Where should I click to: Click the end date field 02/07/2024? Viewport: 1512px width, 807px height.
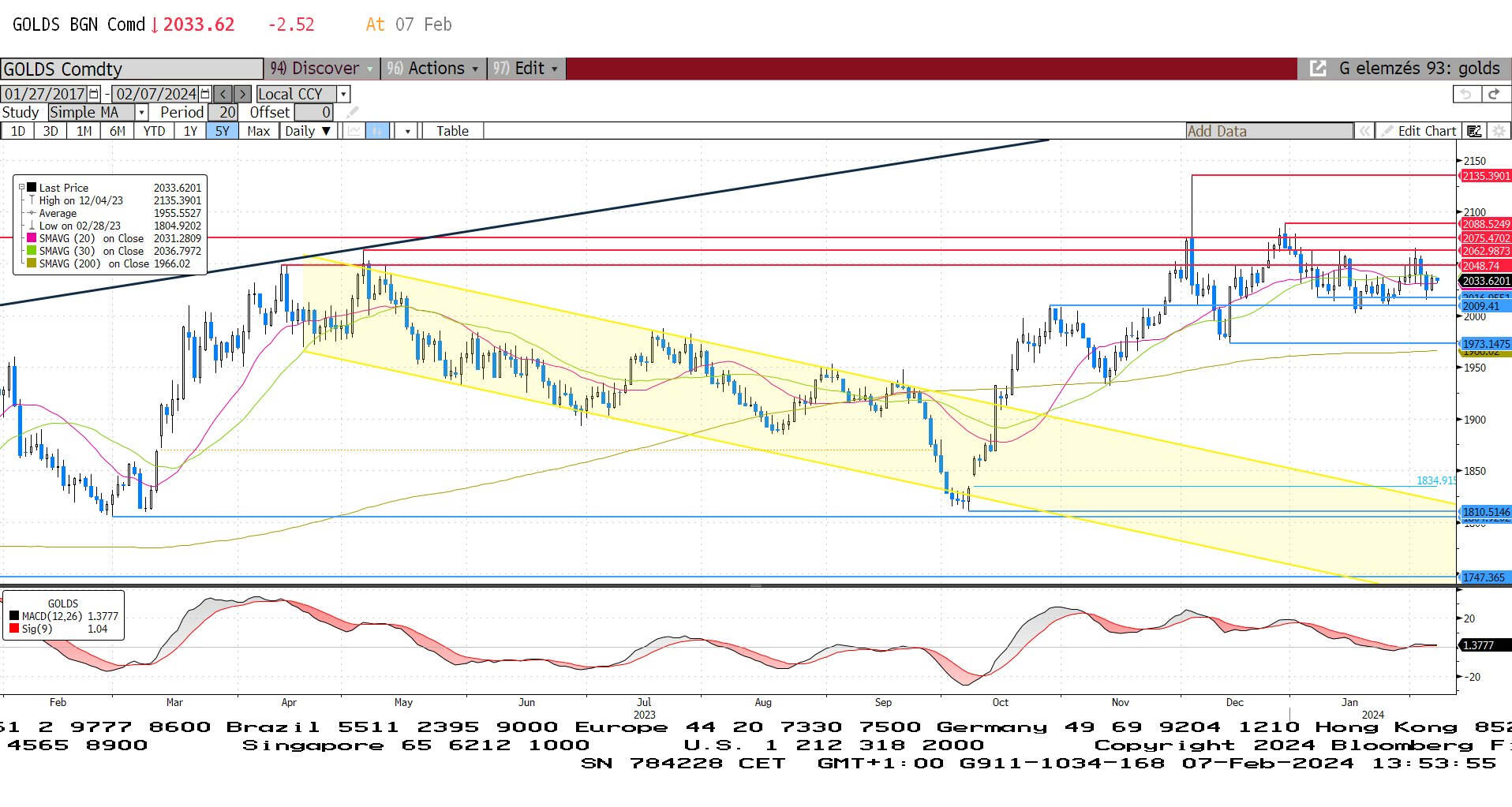(156, 94)
